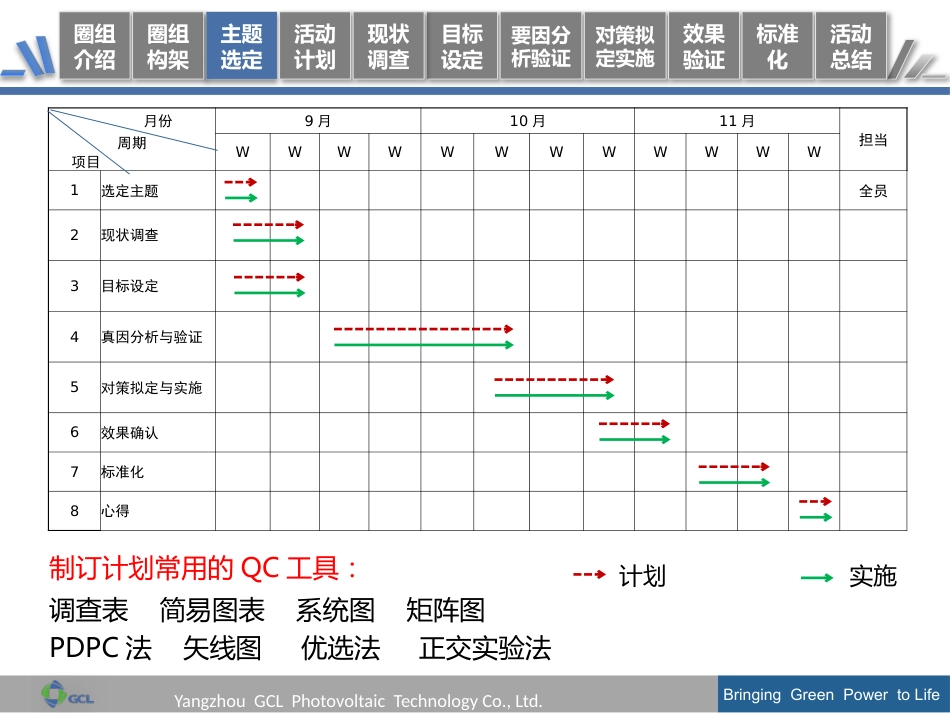This screenshot has width=950, height=713.
Task: Go to the 活动计划 tab
Action: (x=315, y=46)
